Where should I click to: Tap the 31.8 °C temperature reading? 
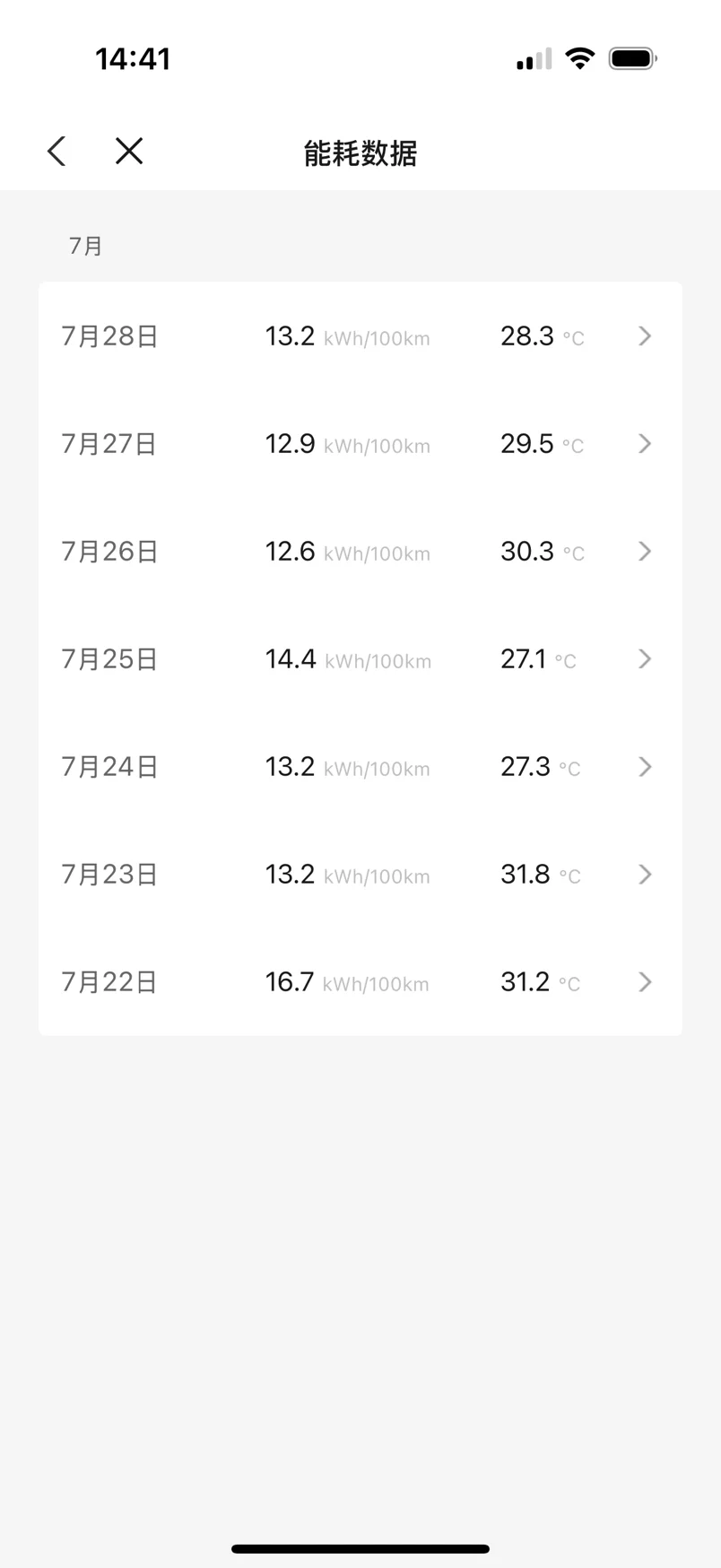[x=541, y=875]
